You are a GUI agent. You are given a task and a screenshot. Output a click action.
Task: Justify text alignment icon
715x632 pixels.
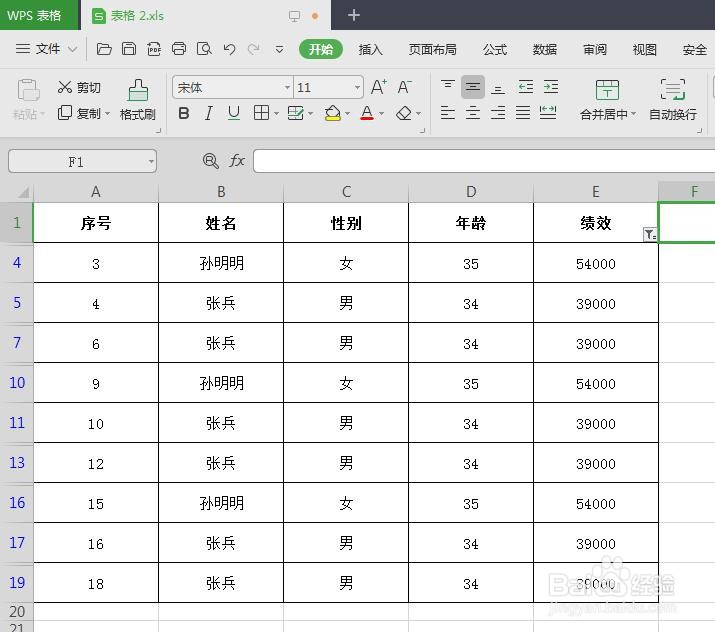523,112
